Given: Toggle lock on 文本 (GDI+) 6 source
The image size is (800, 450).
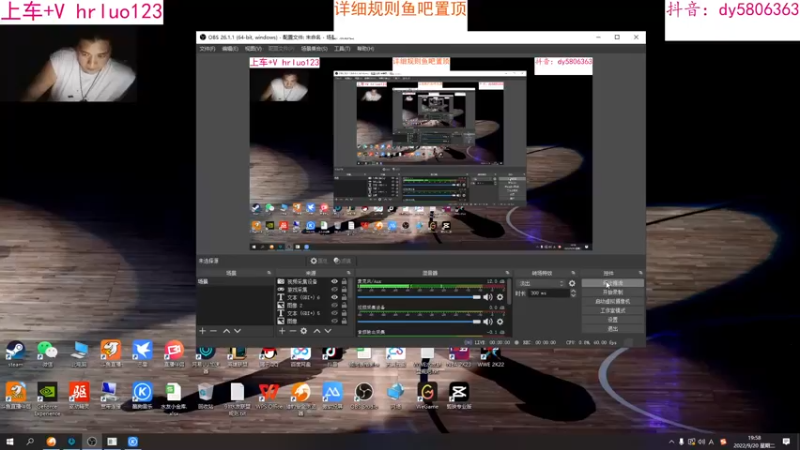Looking at the screenshot, I should (x=344, y=297).
